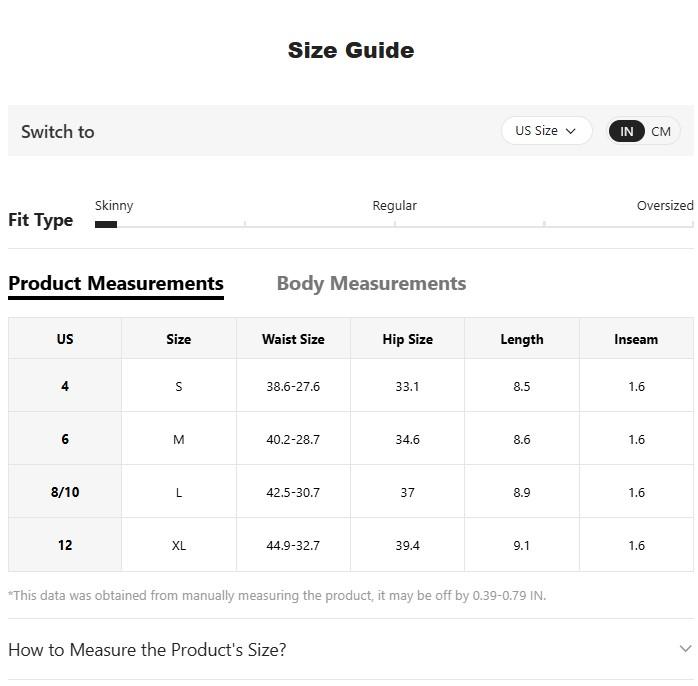This screenshot has height=686, width=698.
Task: Switch to Body Measurements tab
Action: tap(371, 284)
